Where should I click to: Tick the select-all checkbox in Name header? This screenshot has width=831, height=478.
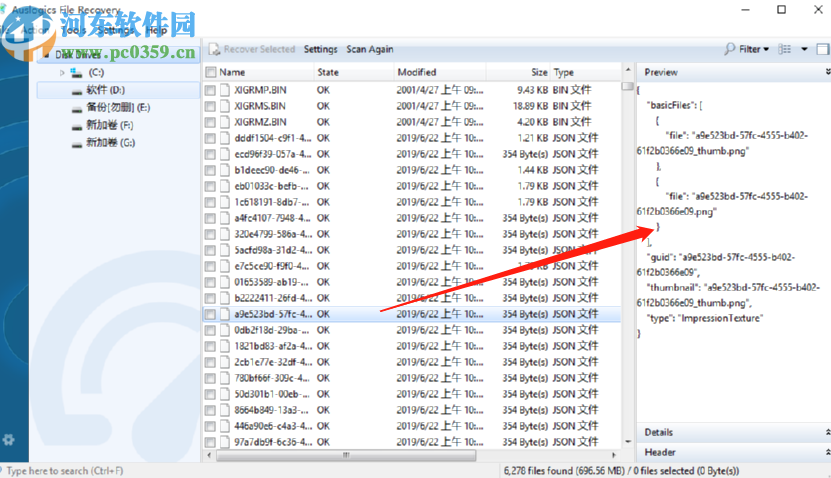211,72
